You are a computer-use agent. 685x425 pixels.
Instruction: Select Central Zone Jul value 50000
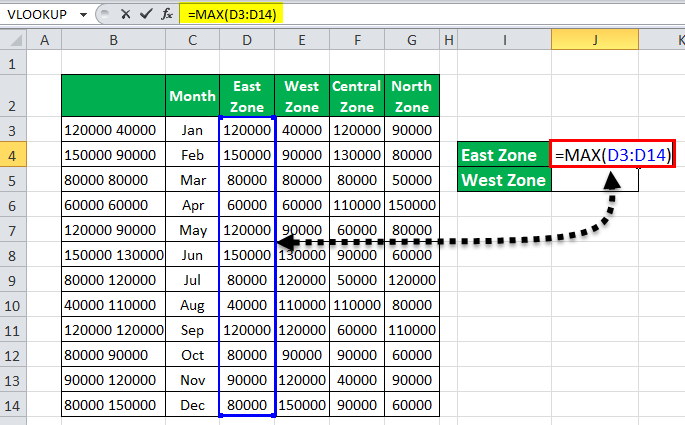pyautogui.click(x=357, y=280)
